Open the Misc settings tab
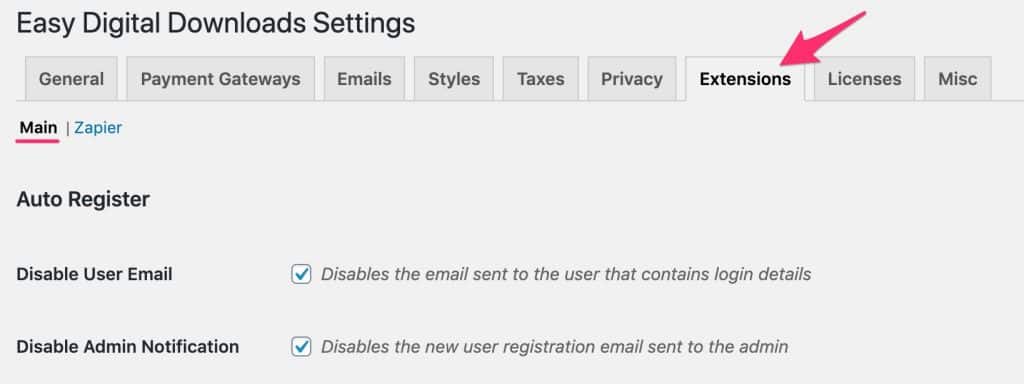This screenshot has width=1024, height=384. pos(957,79)
